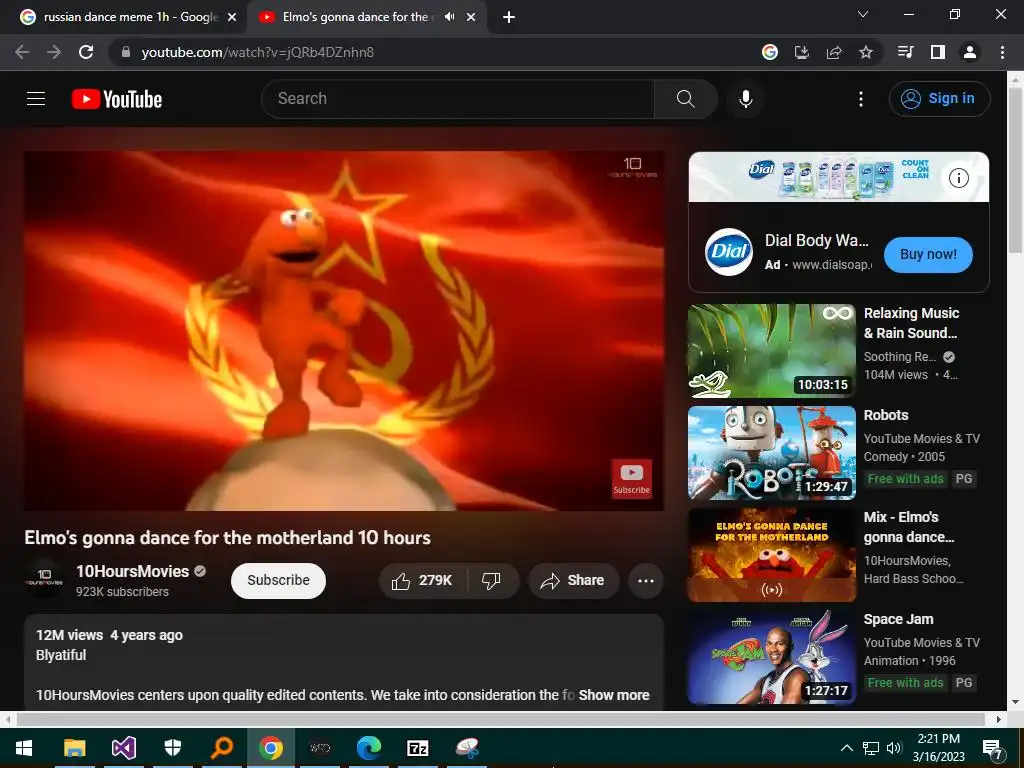The image size is (1024, 768).
Task: Subscribe to 10HoursMovies
Action: 278,581
